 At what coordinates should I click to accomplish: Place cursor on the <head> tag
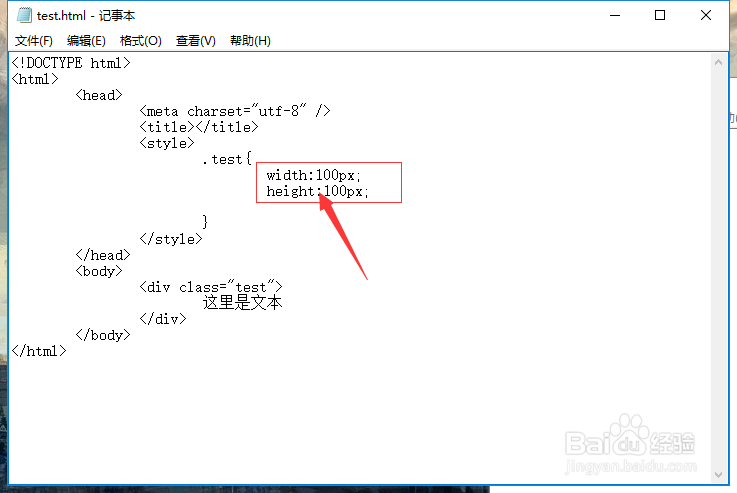click(x=99, y=95)
